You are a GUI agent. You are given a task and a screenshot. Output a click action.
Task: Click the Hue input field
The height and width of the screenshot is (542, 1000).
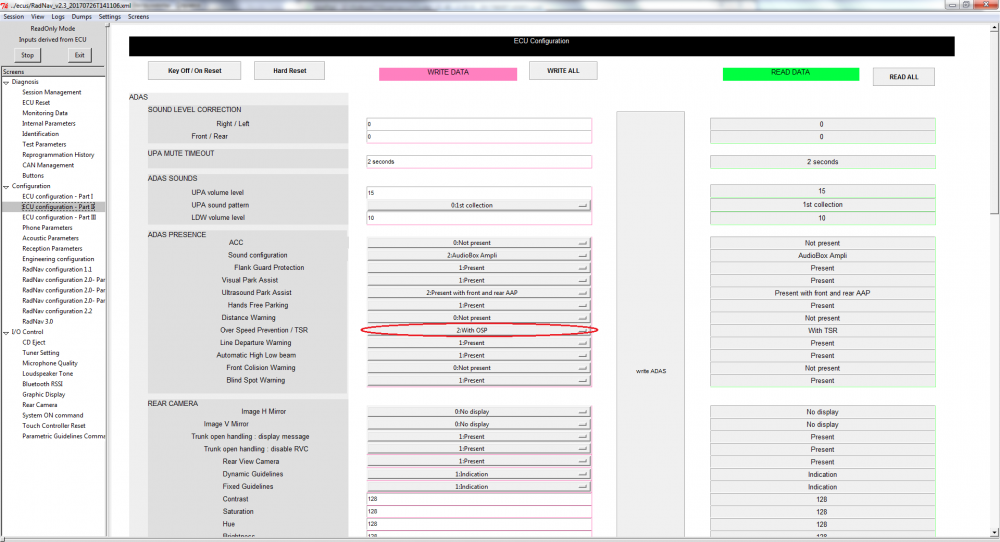click(x=479, y=524)
